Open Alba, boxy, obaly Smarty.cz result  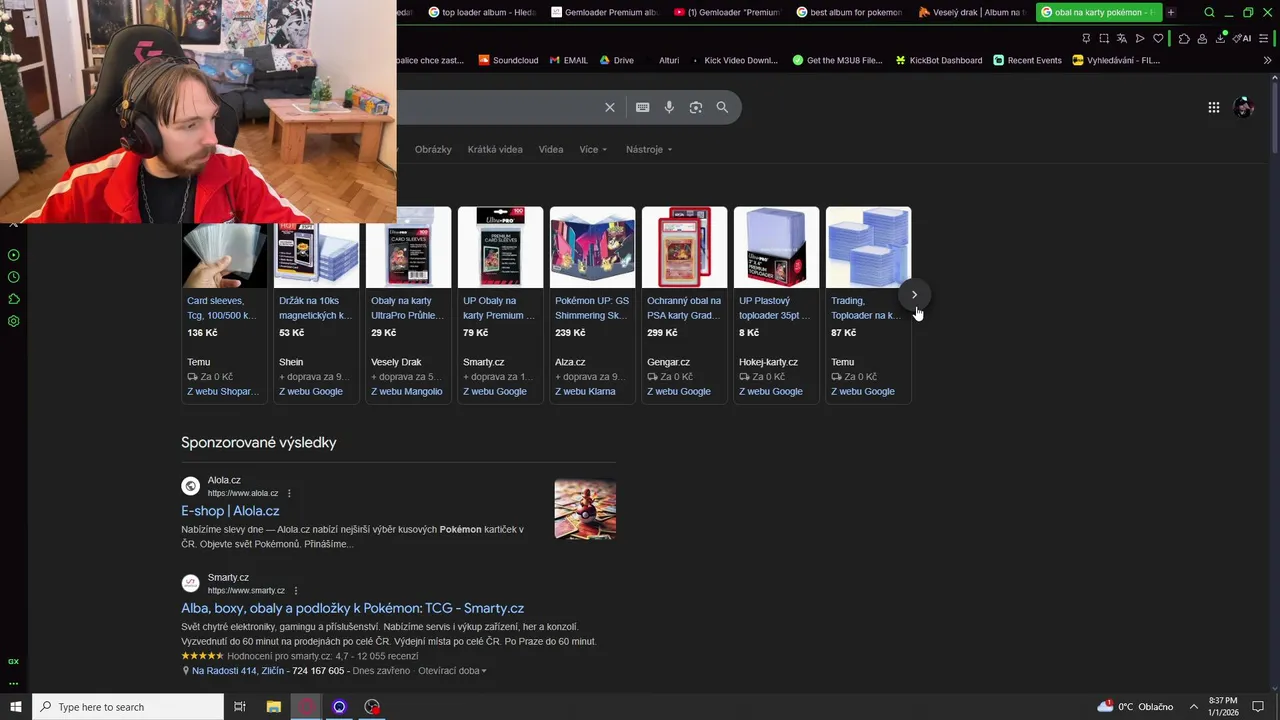click(352, 608)
